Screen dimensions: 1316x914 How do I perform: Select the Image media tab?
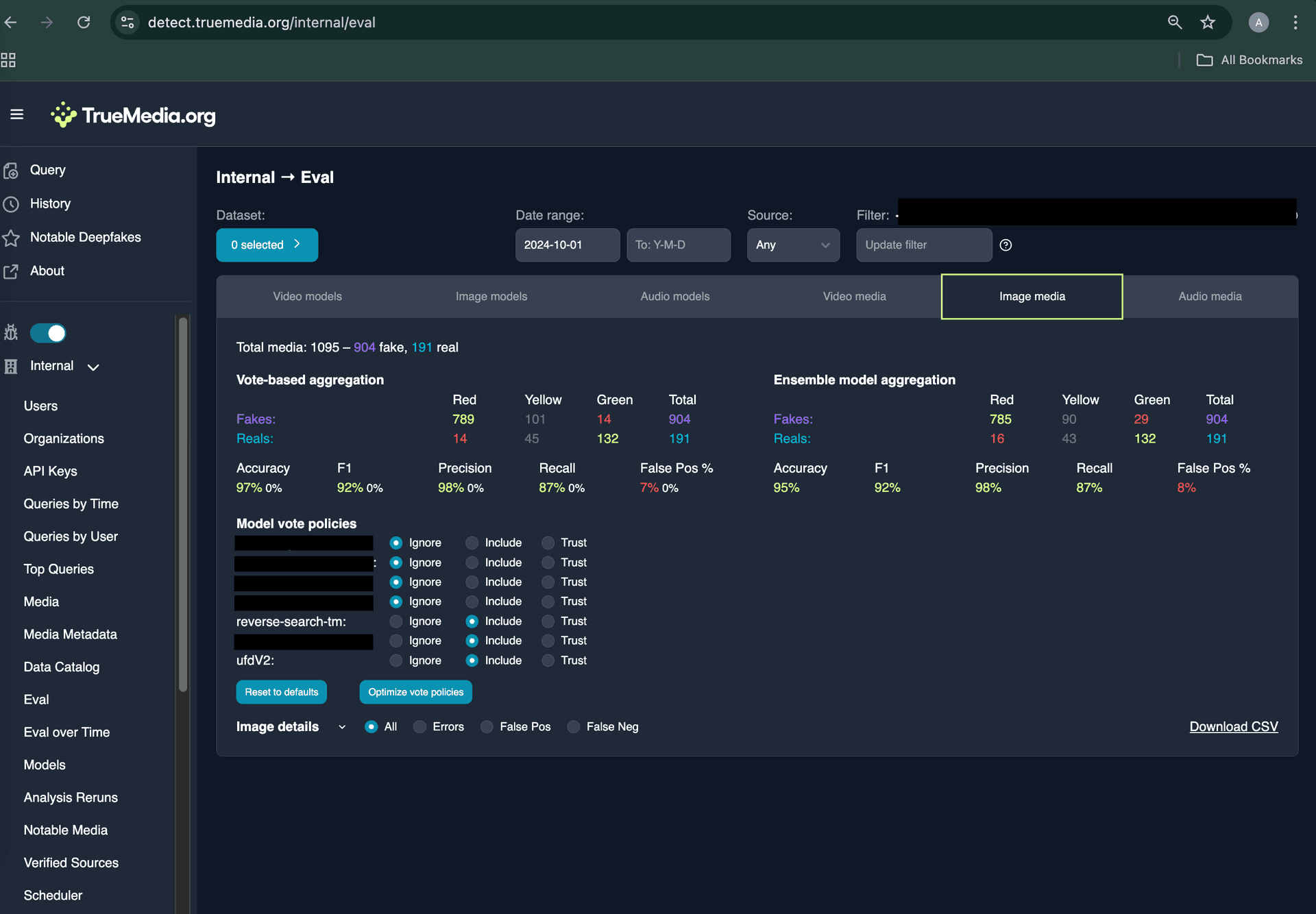[x=1032, y=297]
